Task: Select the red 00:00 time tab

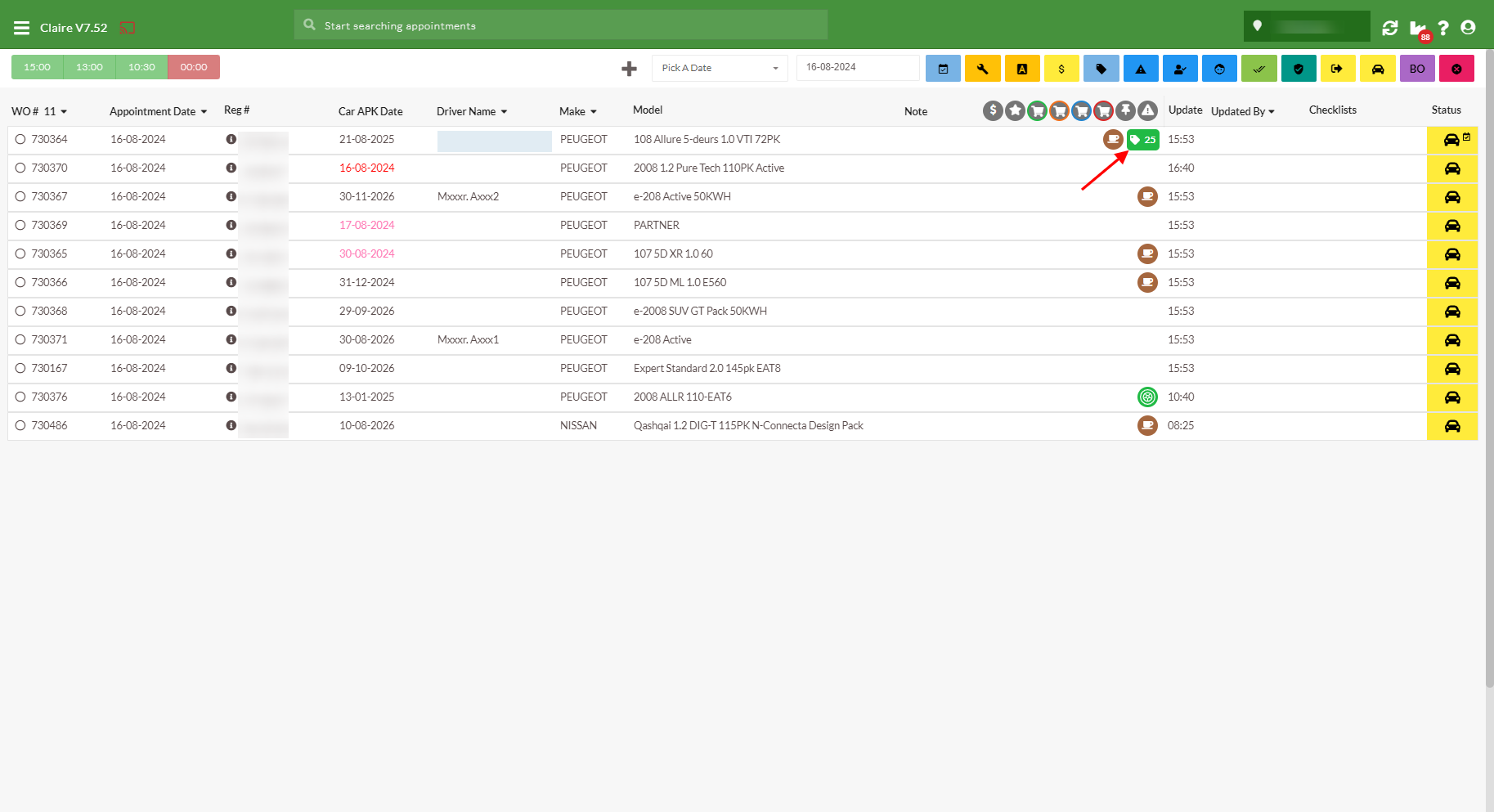Action: tap(194, 67)
